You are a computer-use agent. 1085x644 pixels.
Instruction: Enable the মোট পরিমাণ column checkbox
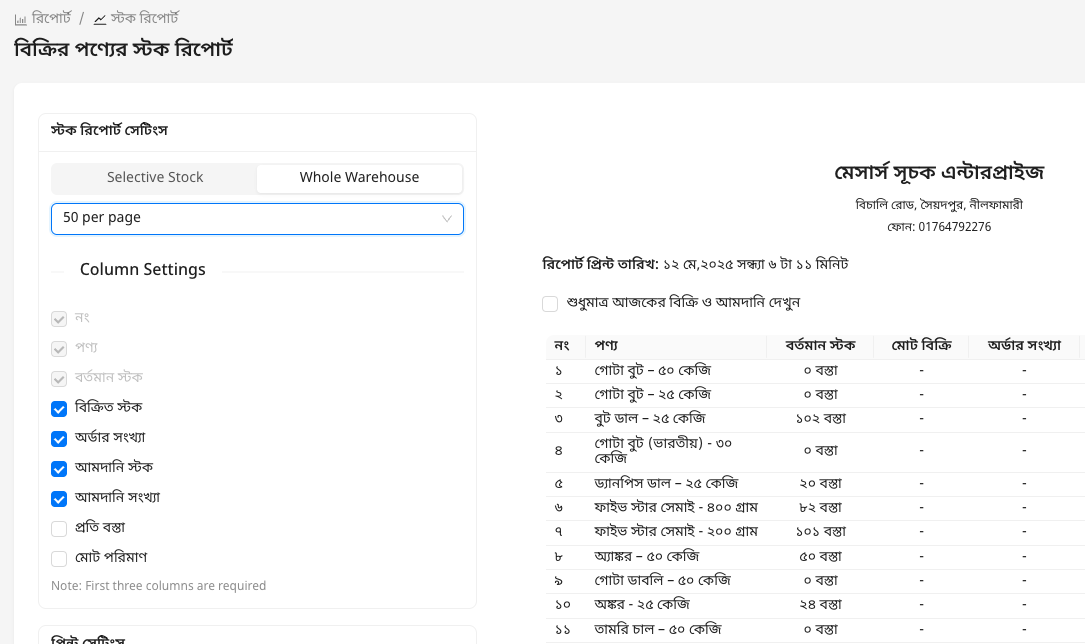pyautogui.click(x=59, y=558)
